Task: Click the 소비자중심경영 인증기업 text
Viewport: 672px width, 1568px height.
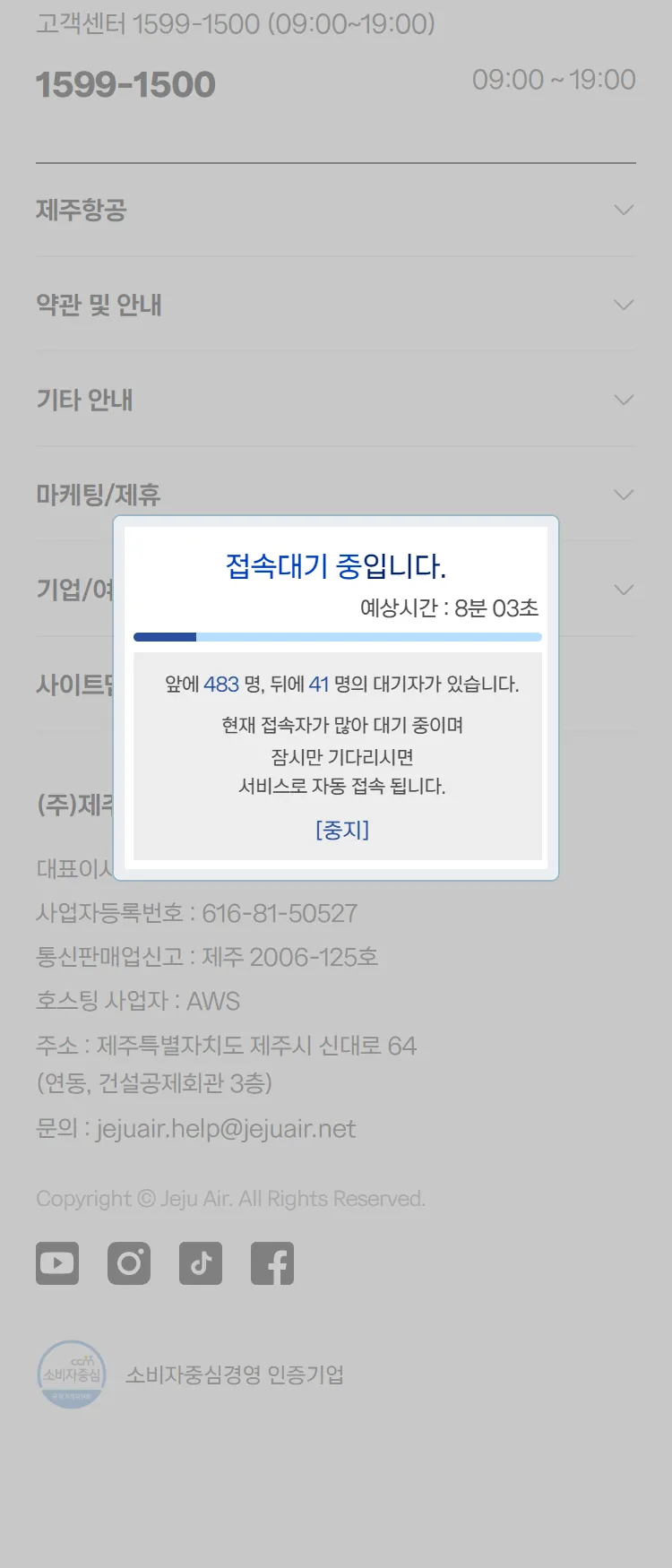Action: 235,1374
